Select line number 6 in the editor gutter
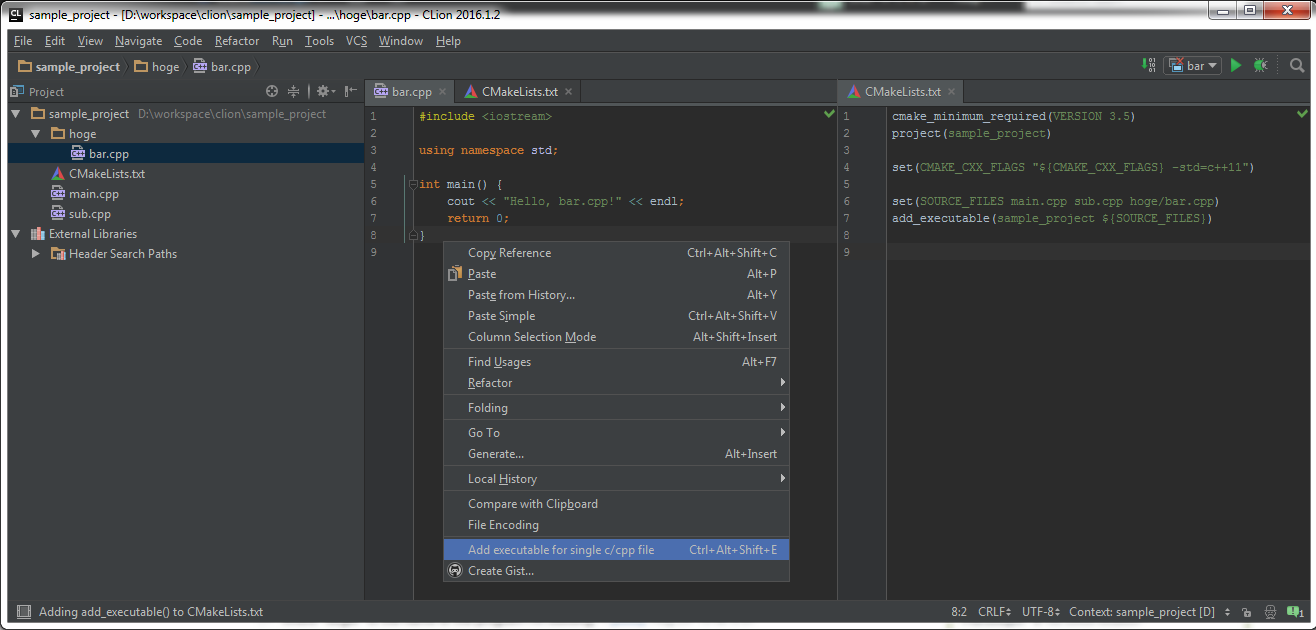 pos(373,201)
